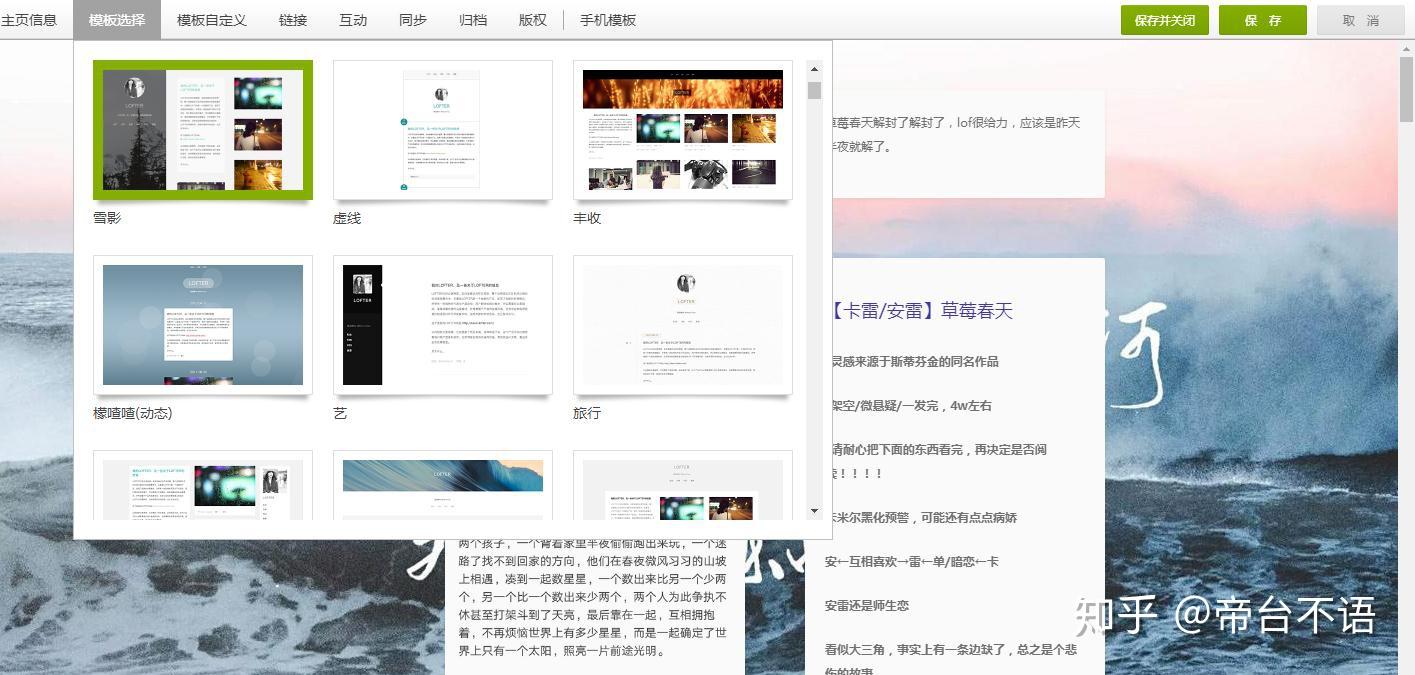The height and width of the screenshot is (675, 1415).
Task: Click the grey 取消 button
Action: pyautogui.click(x=1361, y=20)
